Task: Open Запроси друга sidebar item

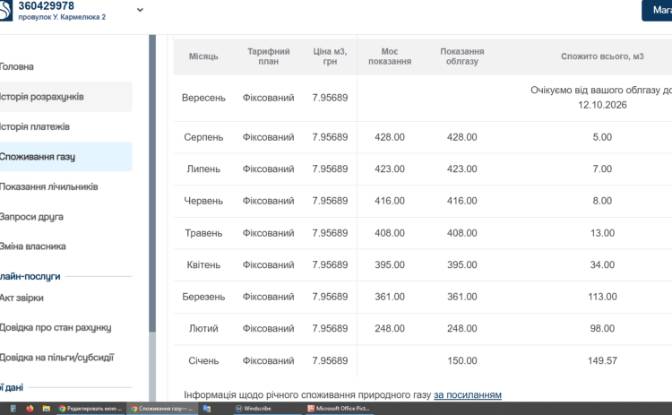Action: 32,217
